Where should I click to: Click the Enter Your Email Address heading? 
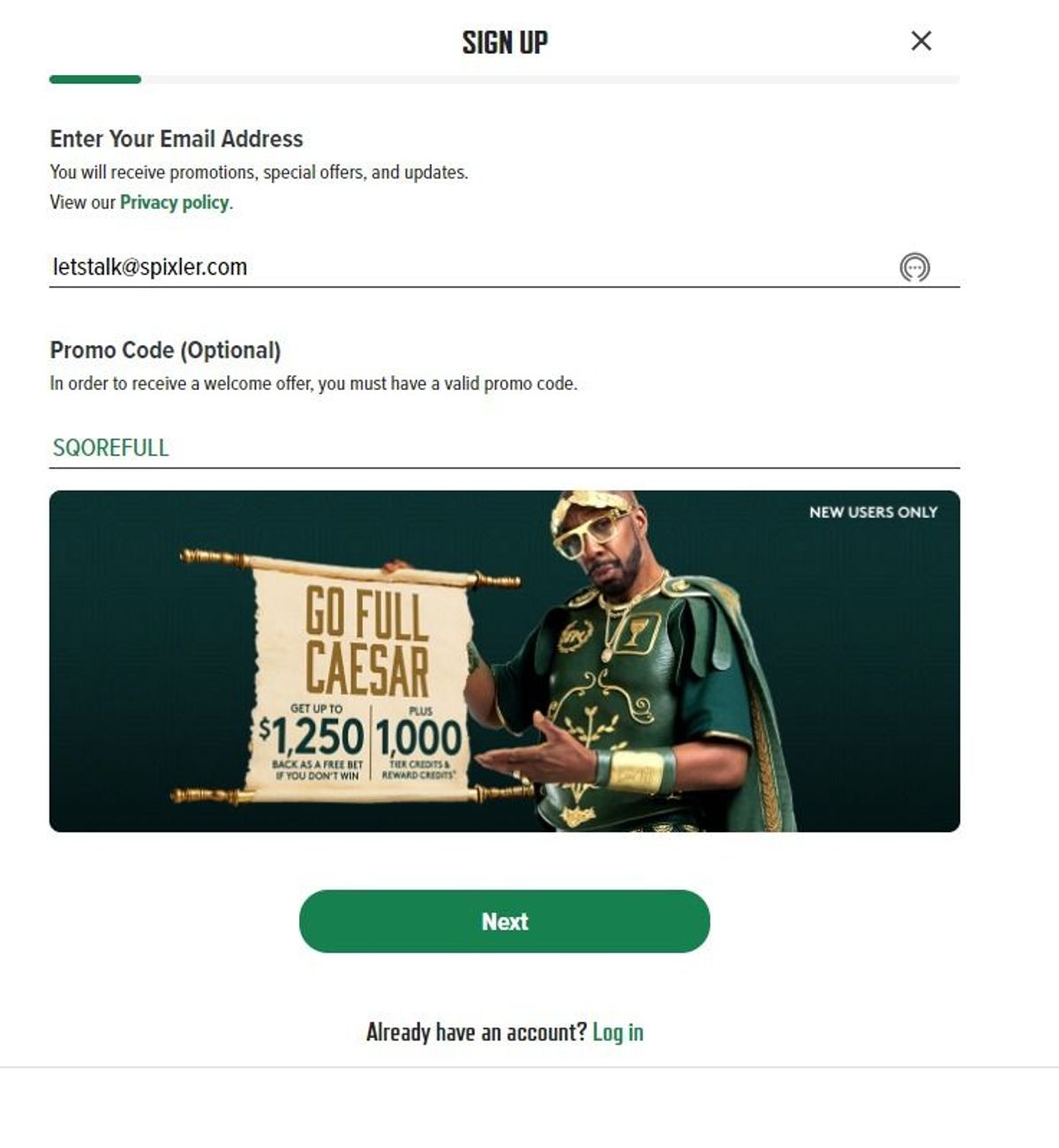click(176, 139)
